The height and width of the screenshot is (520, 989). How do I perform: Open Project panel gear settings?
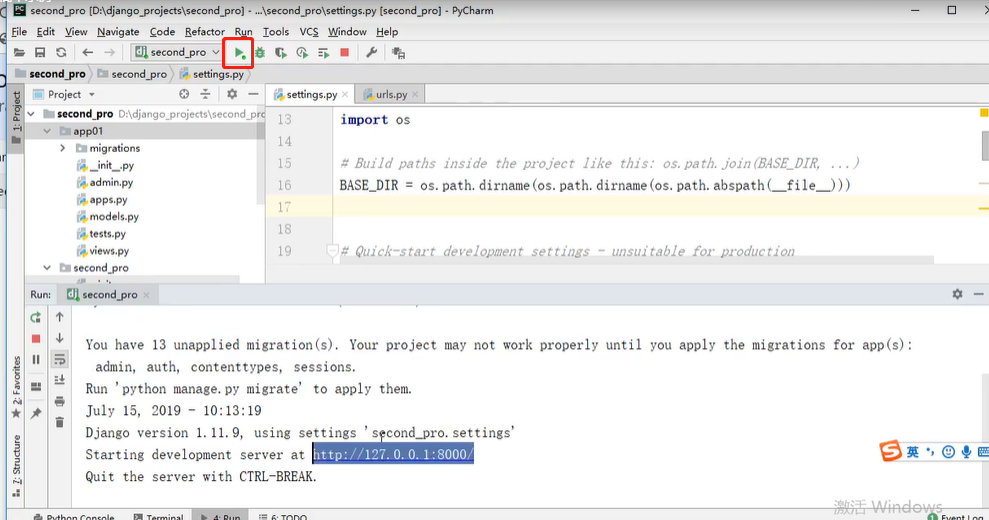click(x=232, y=94)
